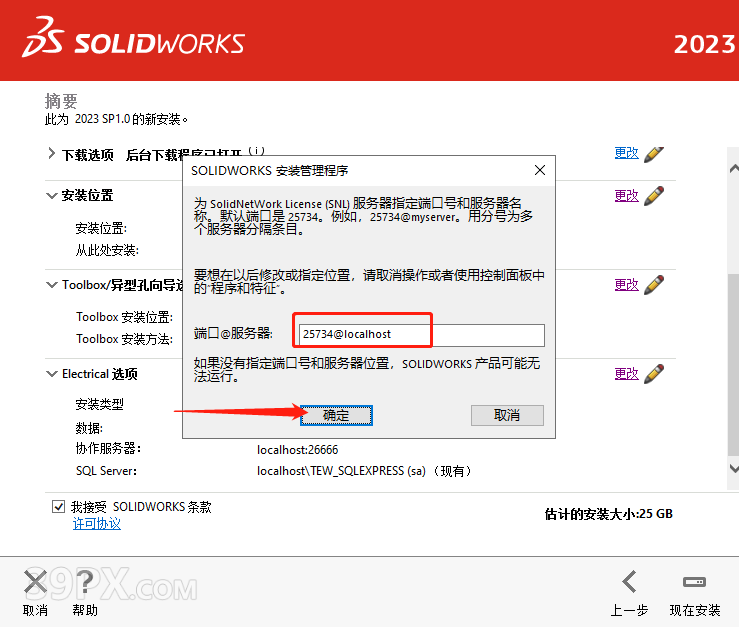Click the 端口@服务器 input field

pos(420,335)
